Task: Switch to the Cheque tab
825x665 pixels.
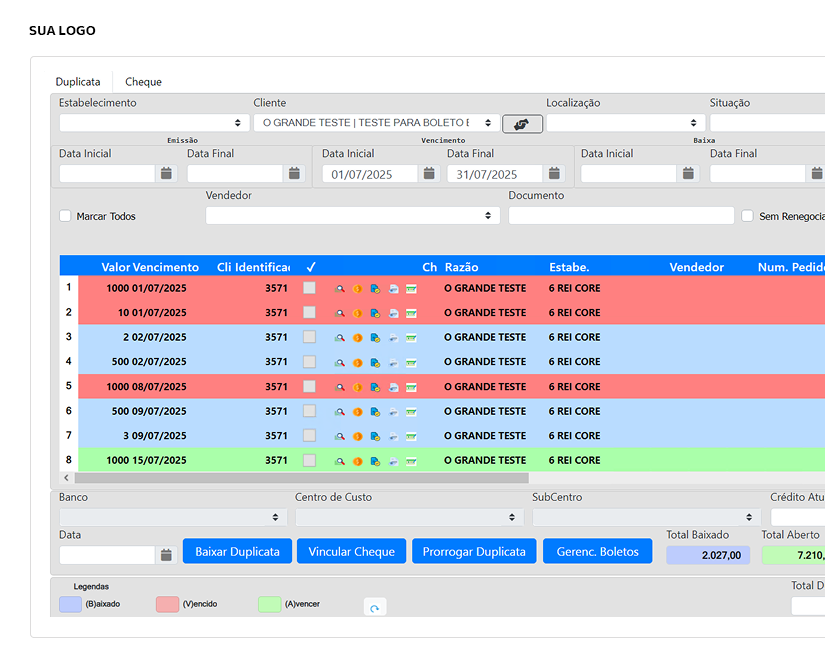Action: tap(143, 82)
